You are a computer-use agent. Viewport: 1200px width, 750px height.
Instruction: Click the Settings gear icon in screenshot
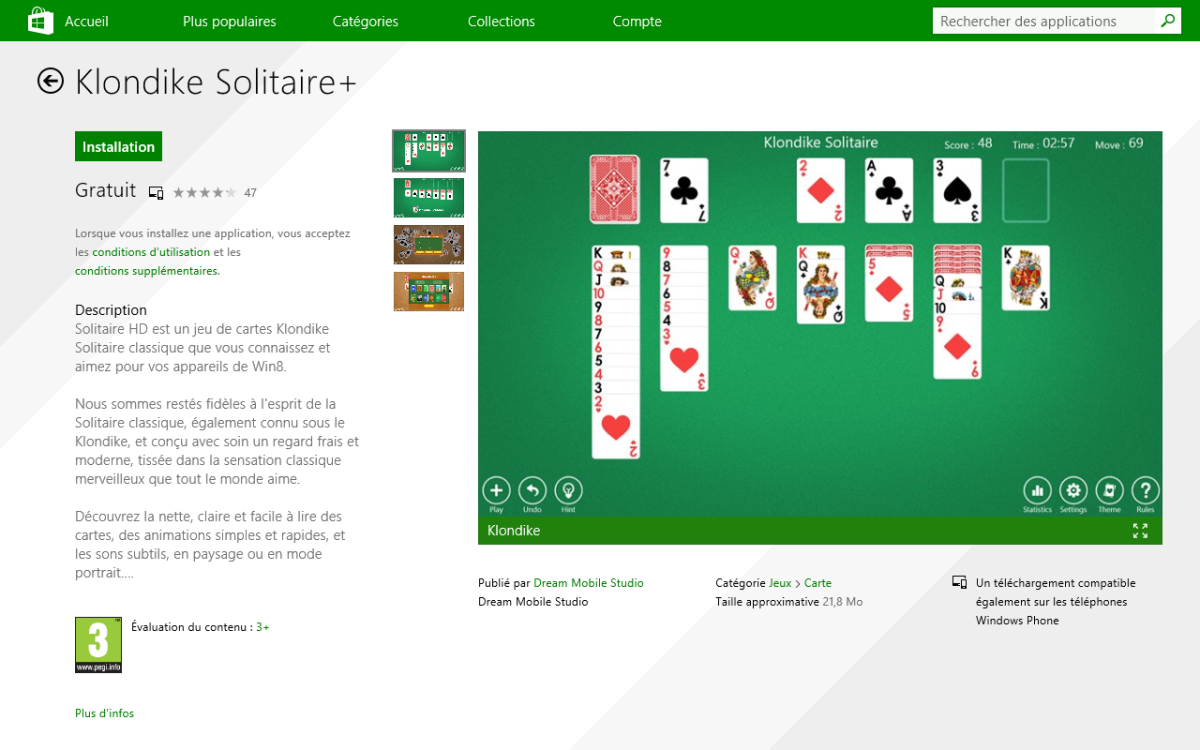[x=1074, y=490]
